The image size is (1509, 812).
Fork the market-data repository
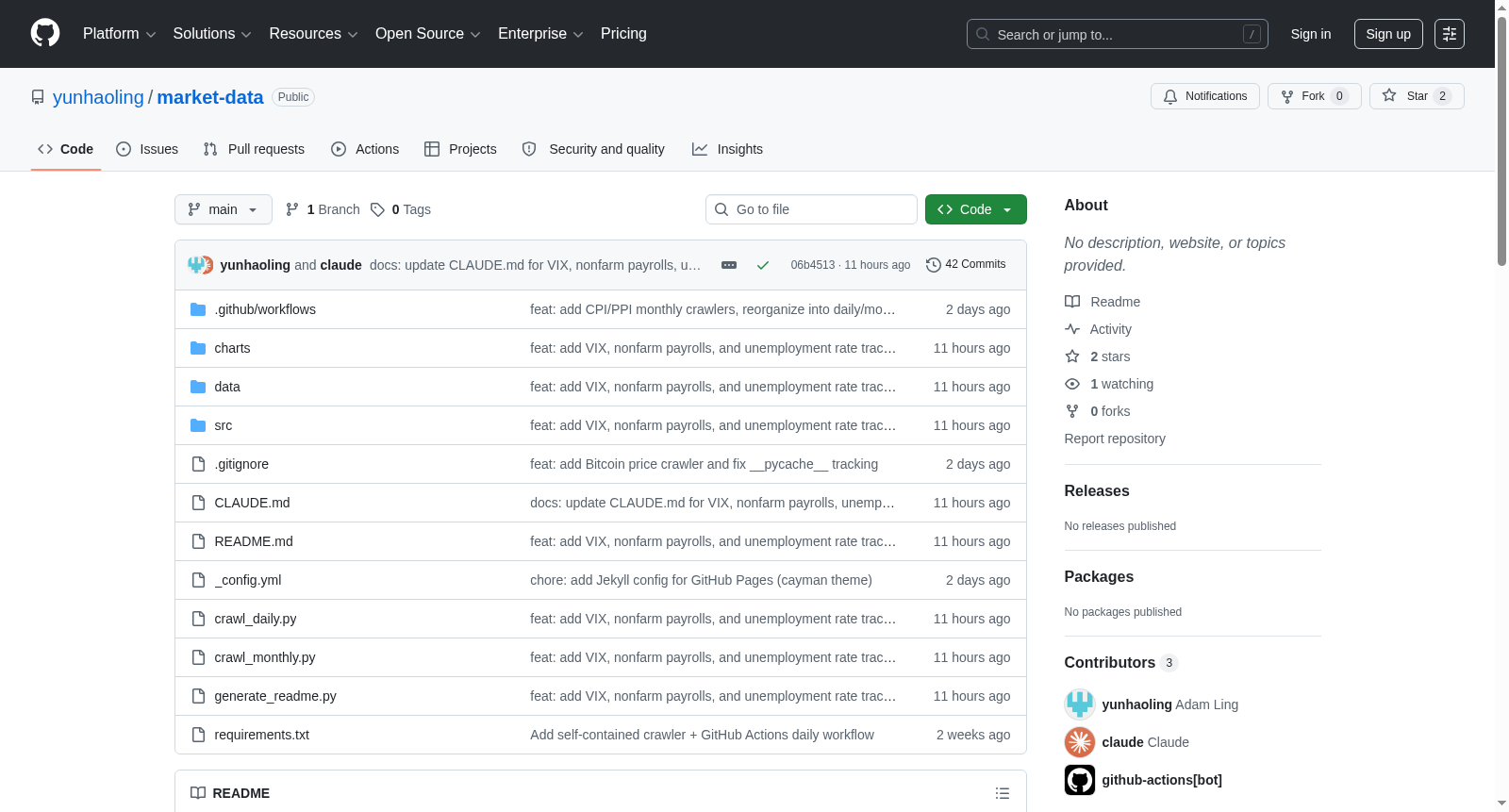coord(1315,96)
